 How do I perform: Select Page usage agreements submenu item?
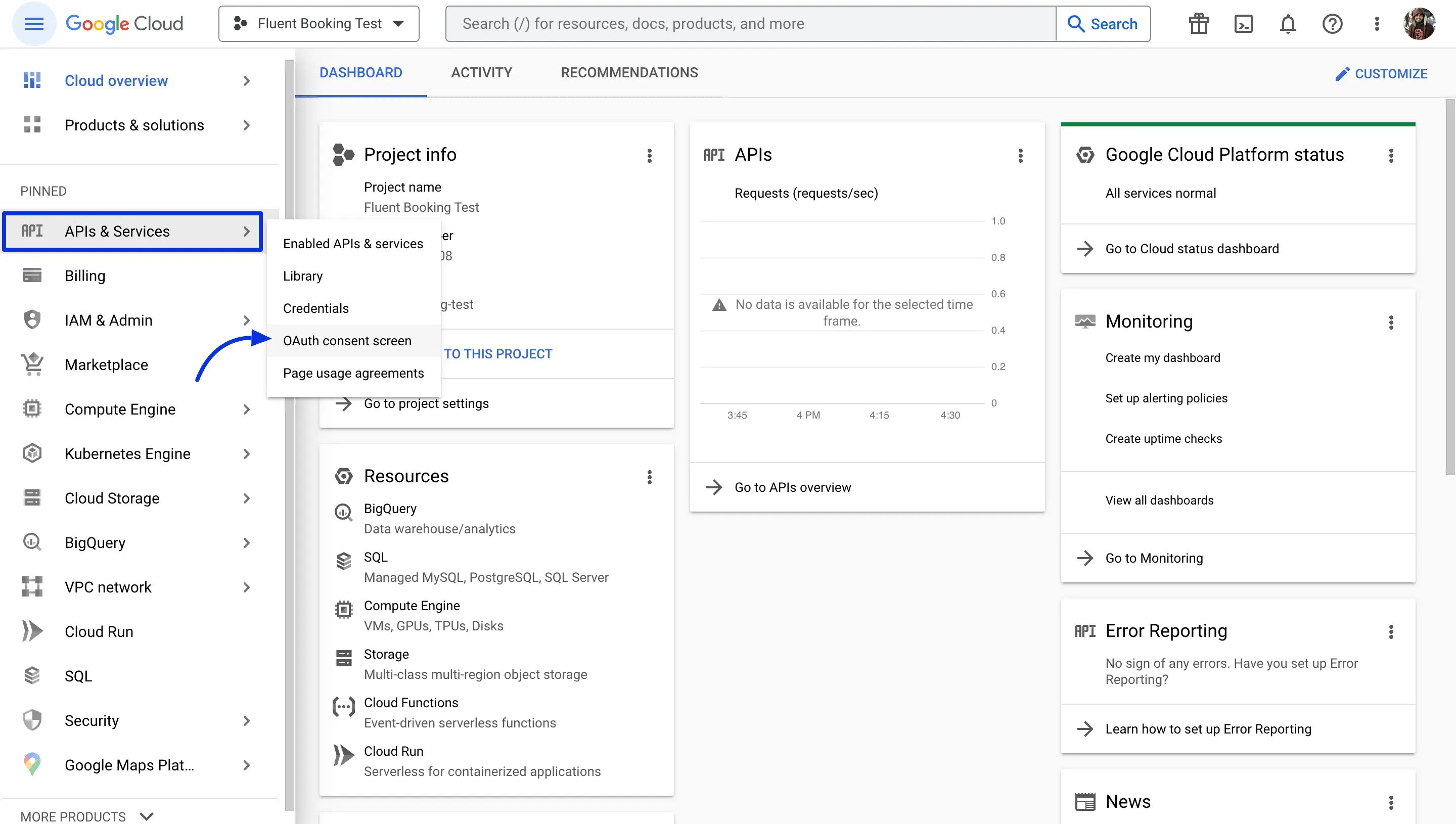pyautogui.click(x=353, y=373)
